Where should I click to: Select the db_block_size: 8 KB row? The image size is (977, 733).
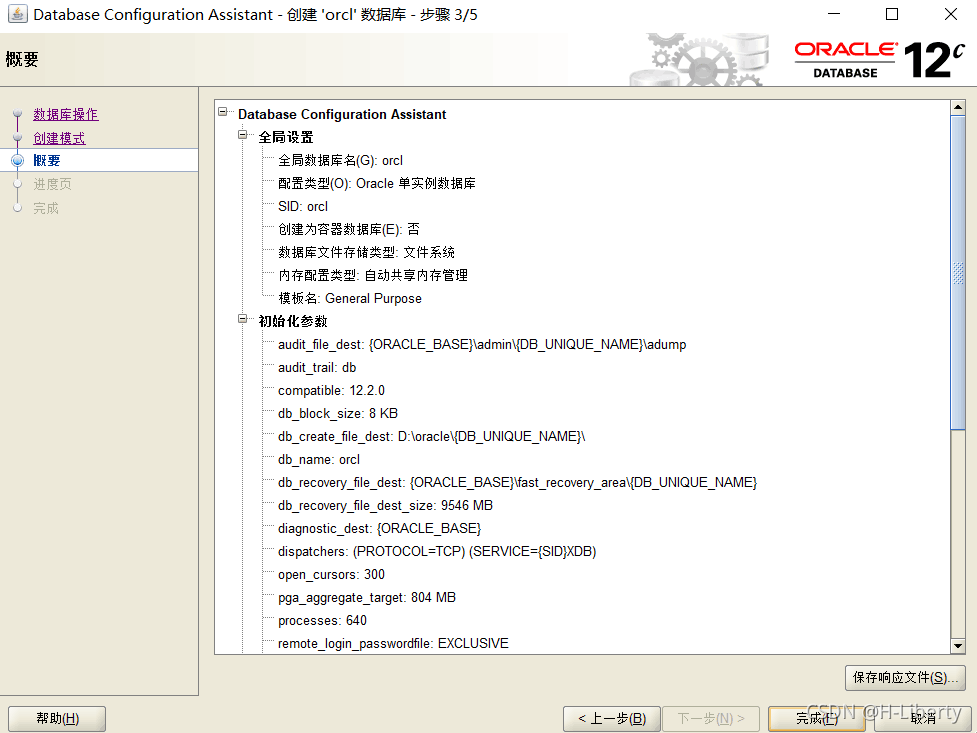tap(338, 414)
